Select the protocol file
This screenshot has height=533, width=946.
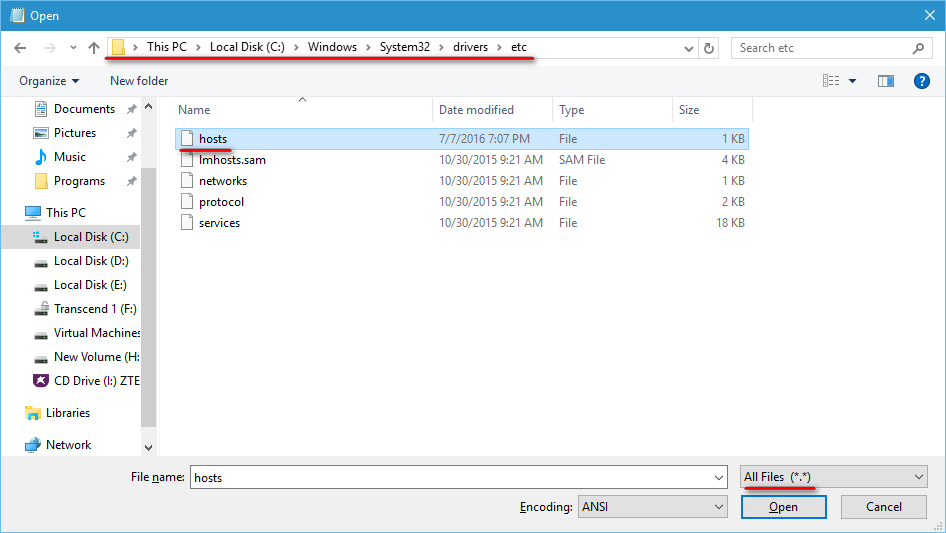pos(462,202)
